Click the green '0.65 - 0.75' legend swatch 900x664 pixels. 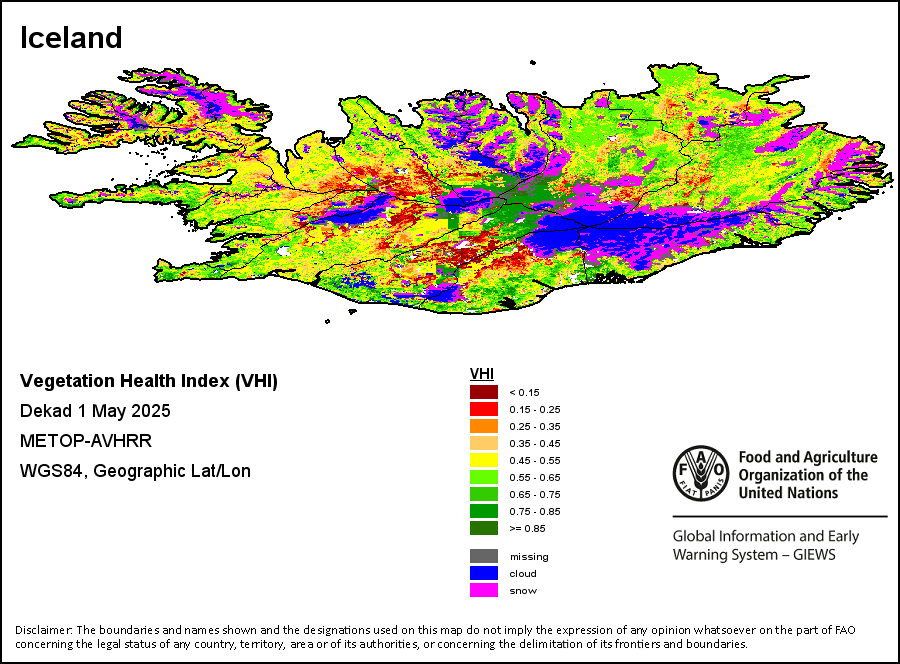coord(484,494)
